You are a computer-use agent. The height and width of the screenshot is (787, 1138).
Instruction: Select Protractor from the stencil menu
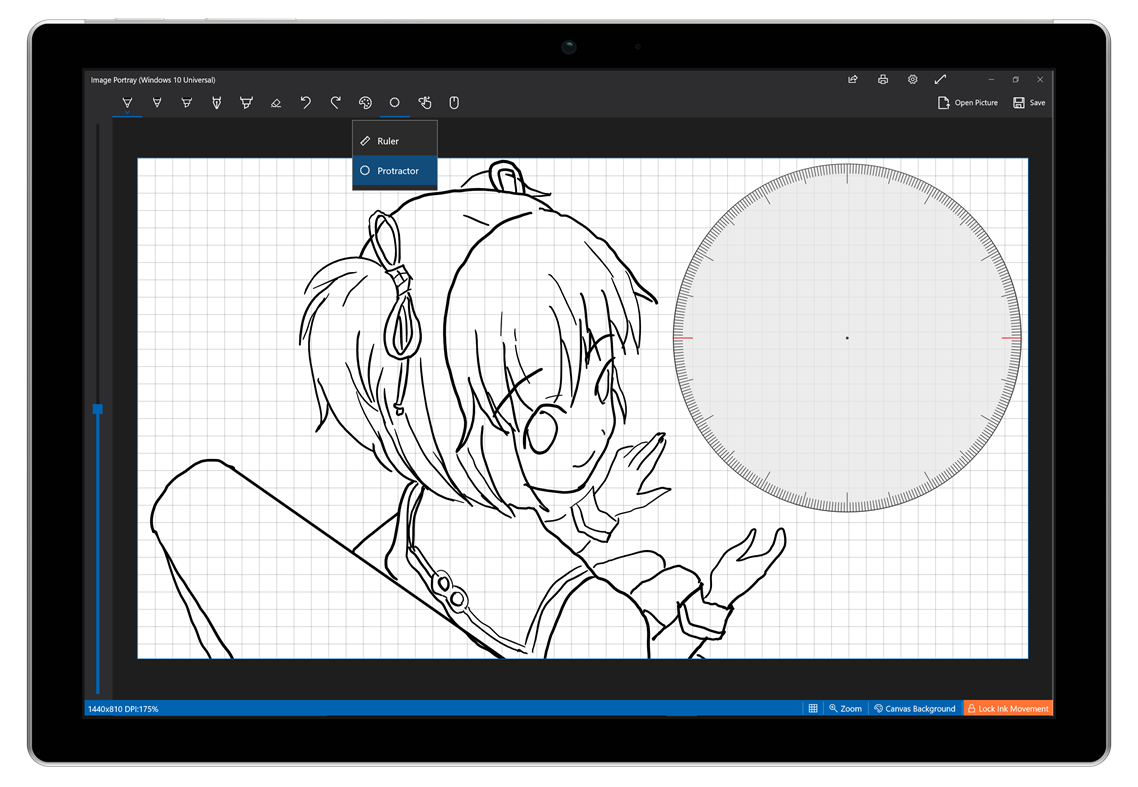[394, 171]
